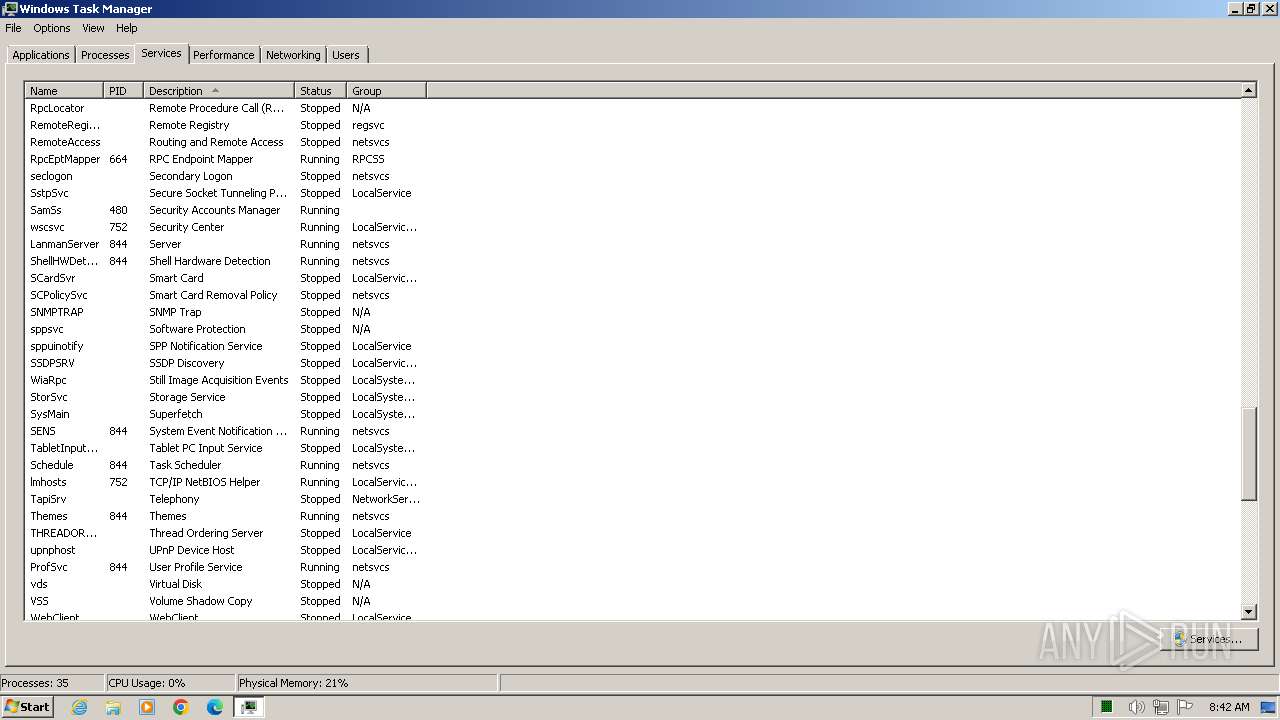Open the File menu
This screenshot has height=720, width=1280.
tap(13, 28)
